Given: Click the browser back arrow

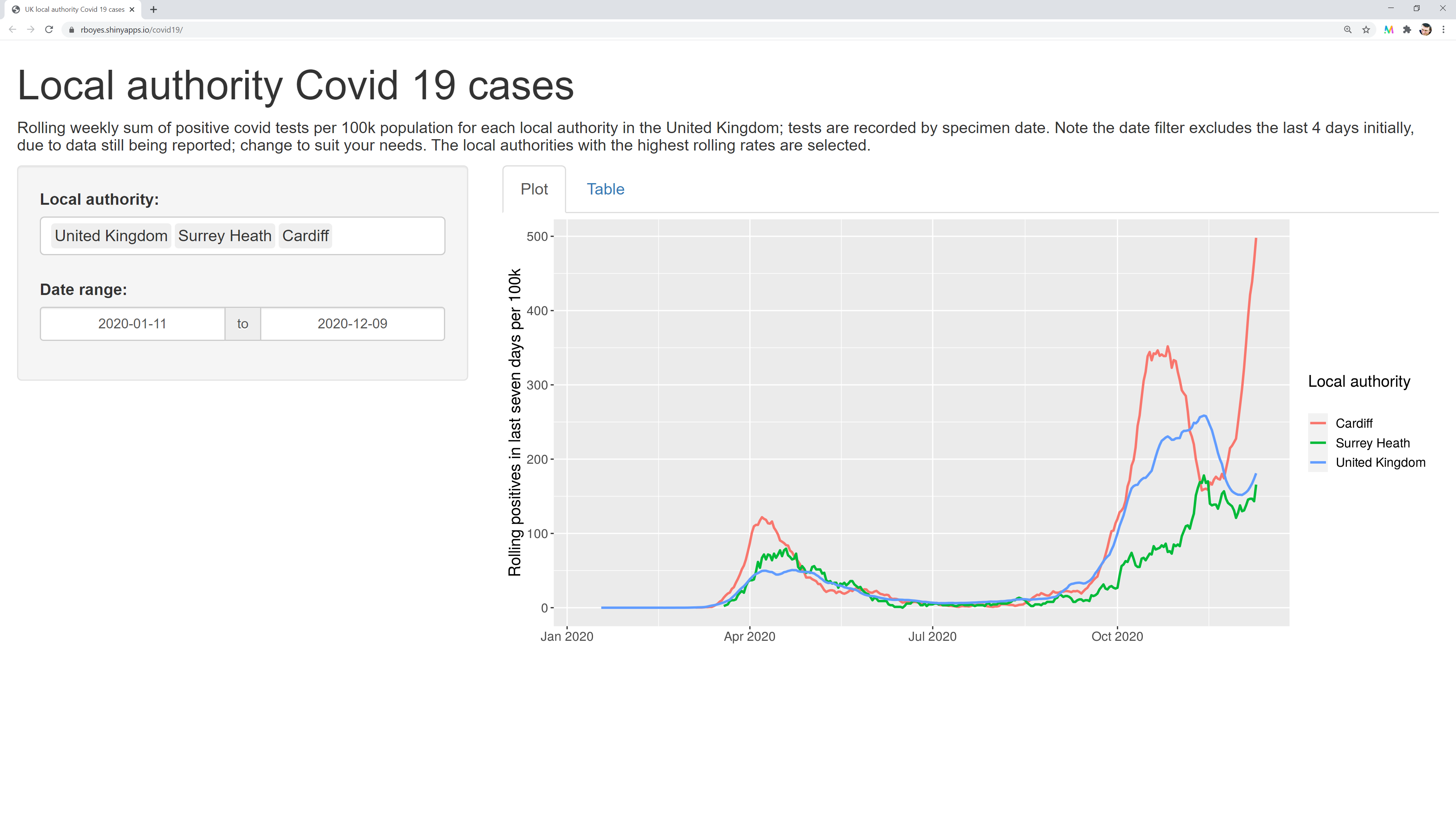Looking at the screenshot, I should [13, 30].
